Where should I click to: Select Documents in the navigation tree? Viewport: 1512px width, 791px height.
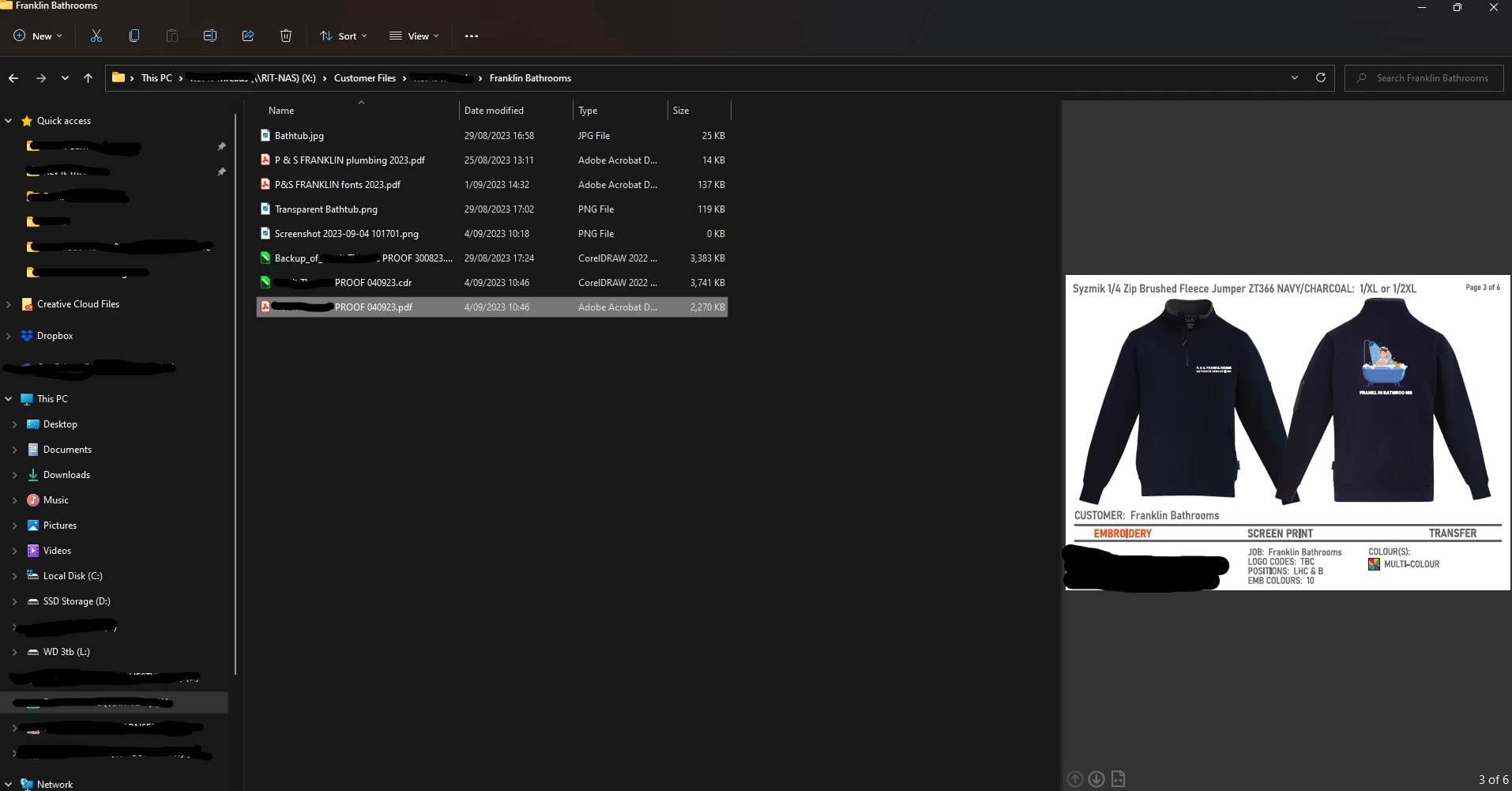click(67, 450)
